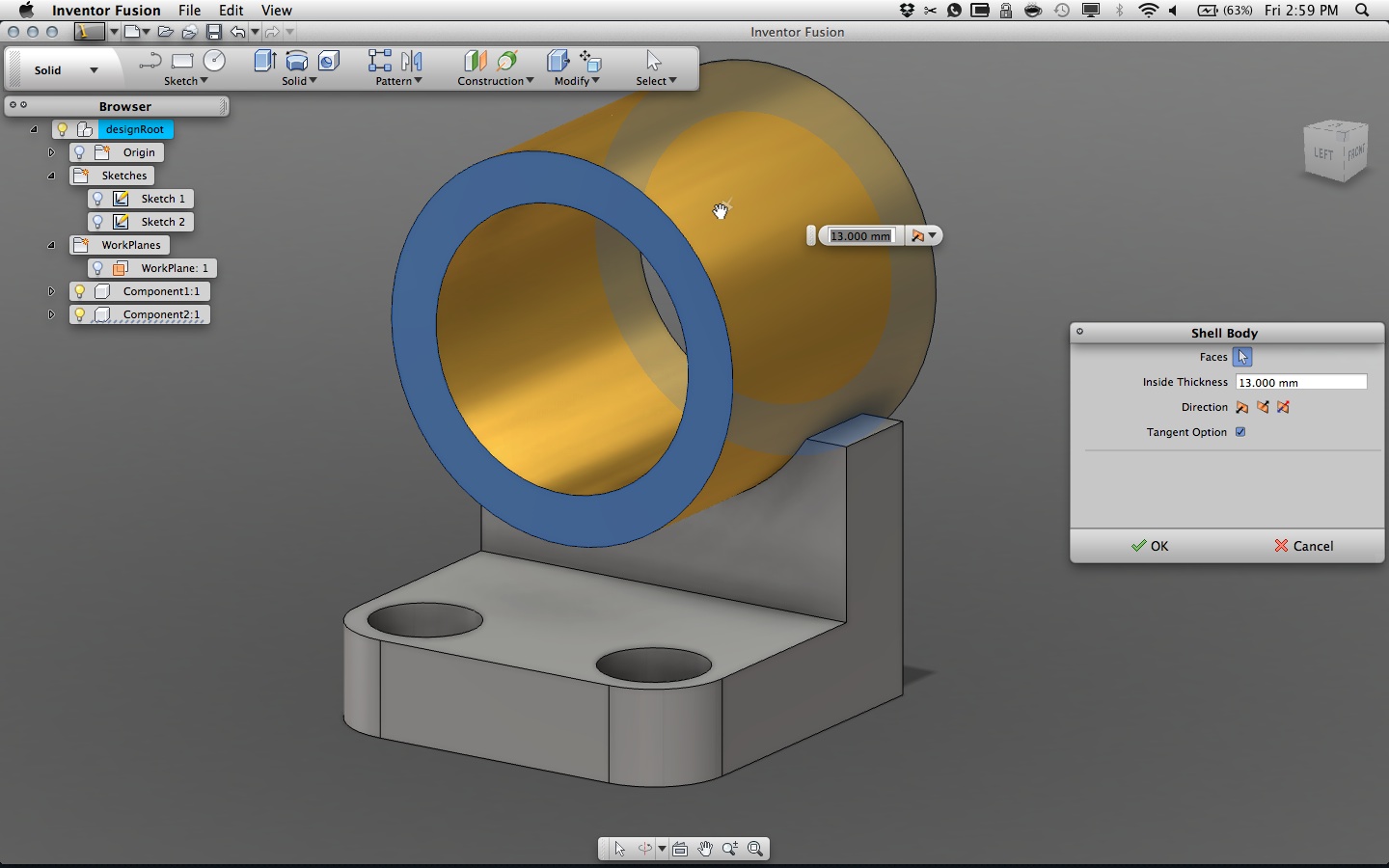Open the File menu
This screenshot has height=868, width=1389.
pyautogui.click(x=189, y=11)
